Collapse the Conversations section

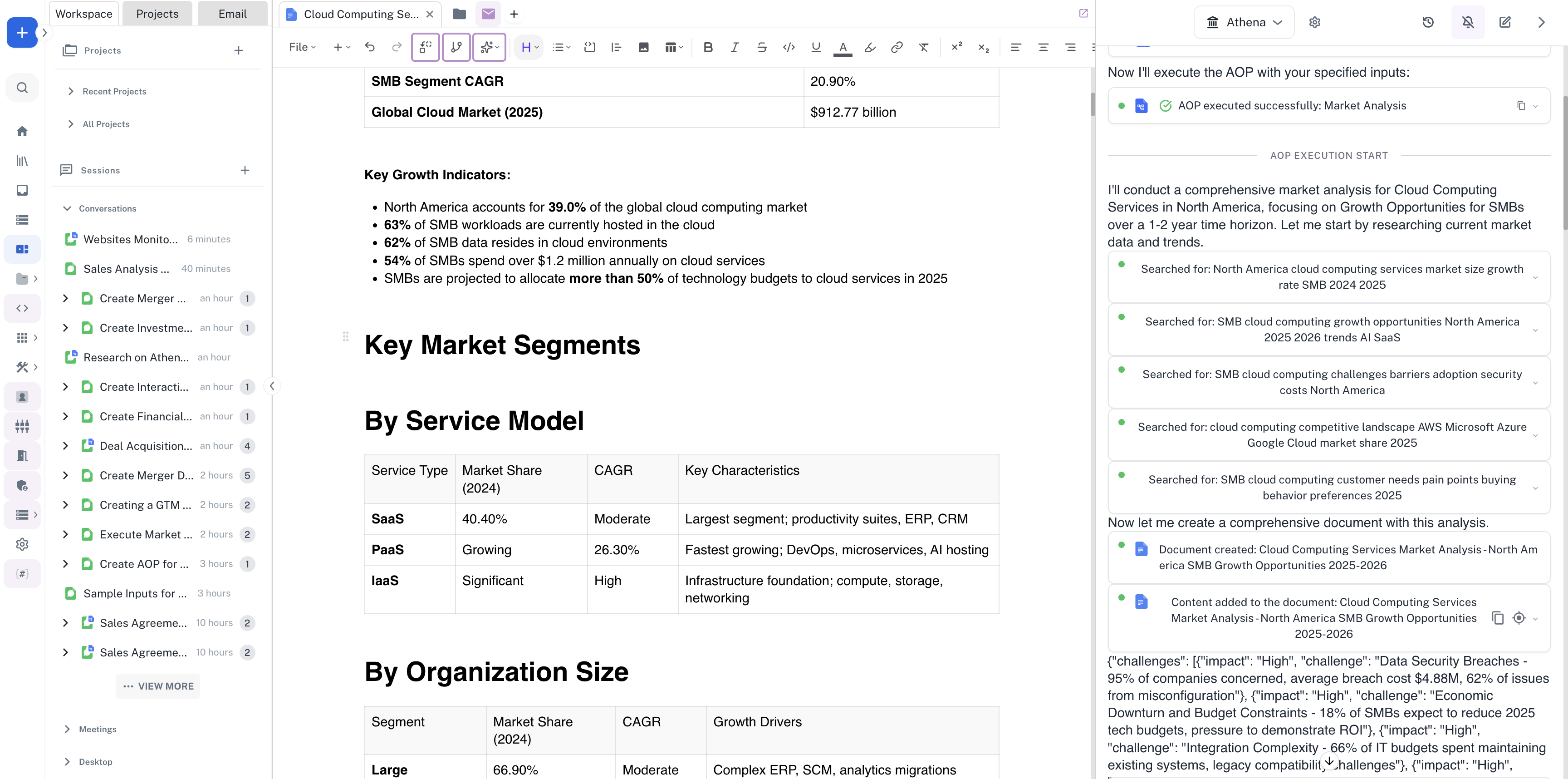coord(67,208)
